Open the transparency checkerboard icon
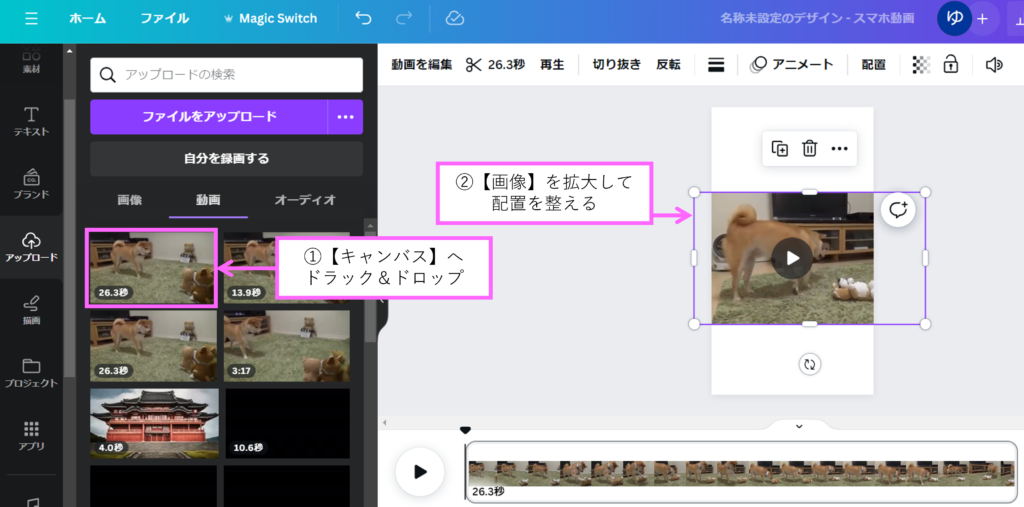The image size is (1024, 507). pos(921,64)
